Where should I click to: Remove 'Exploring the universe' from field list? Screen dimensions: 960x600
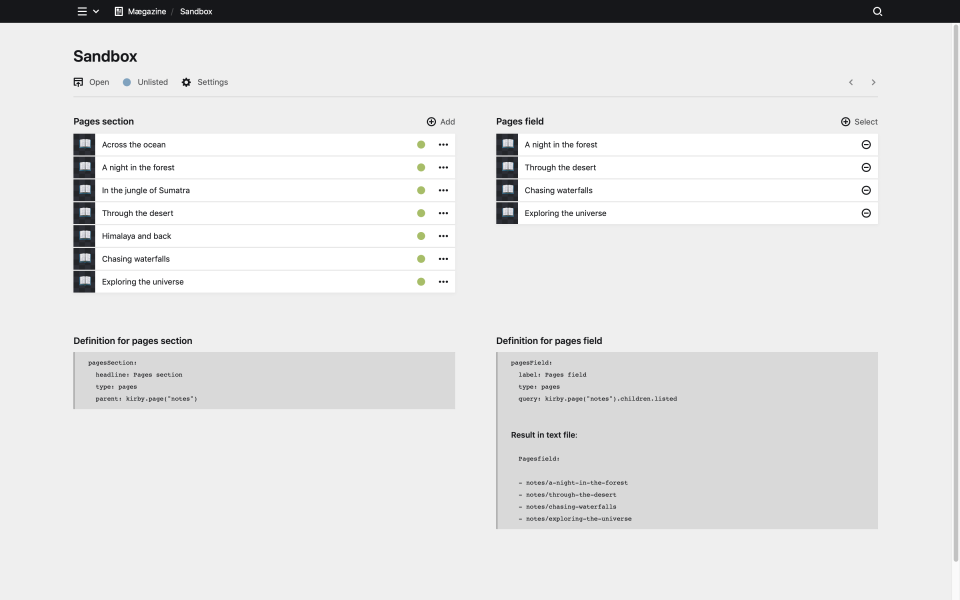point(866,213)
